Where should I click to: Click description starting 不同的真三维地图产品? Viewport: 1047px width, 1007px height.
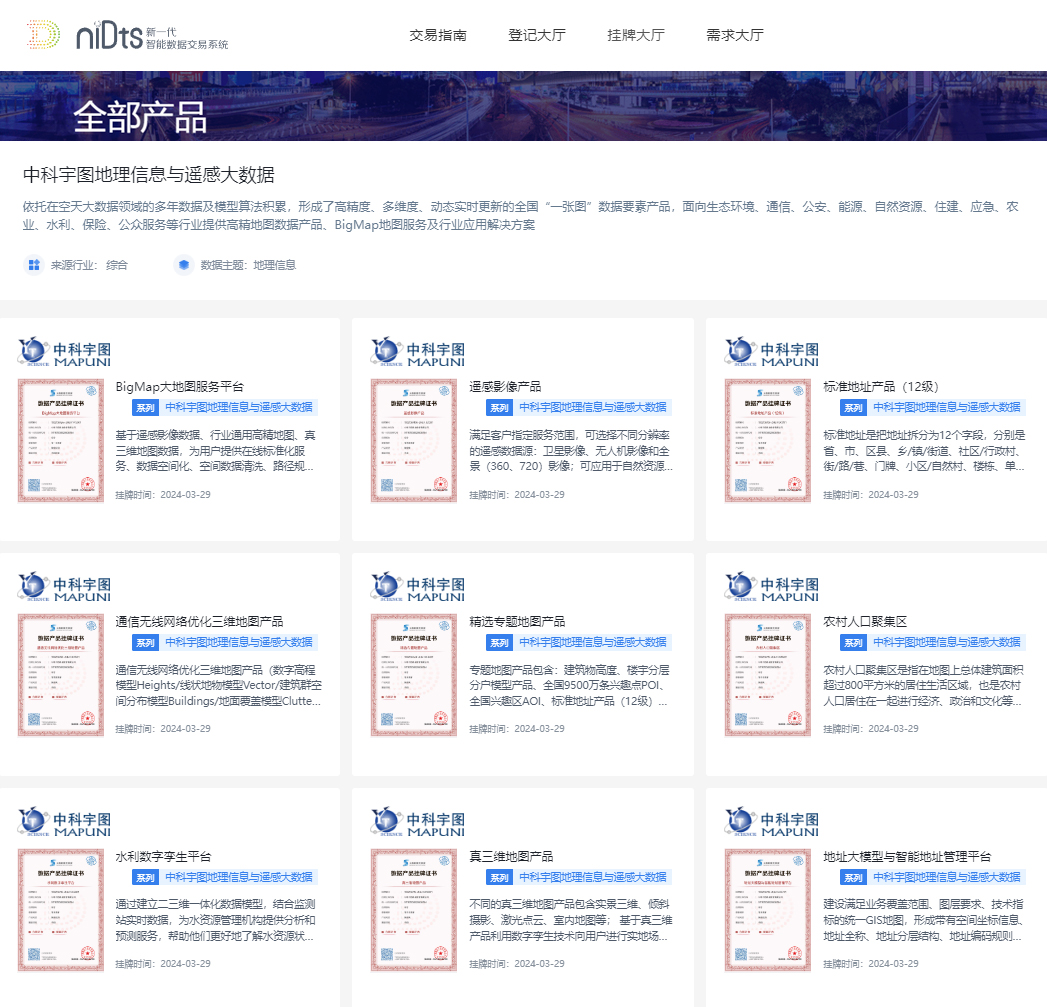click(571, 920)
